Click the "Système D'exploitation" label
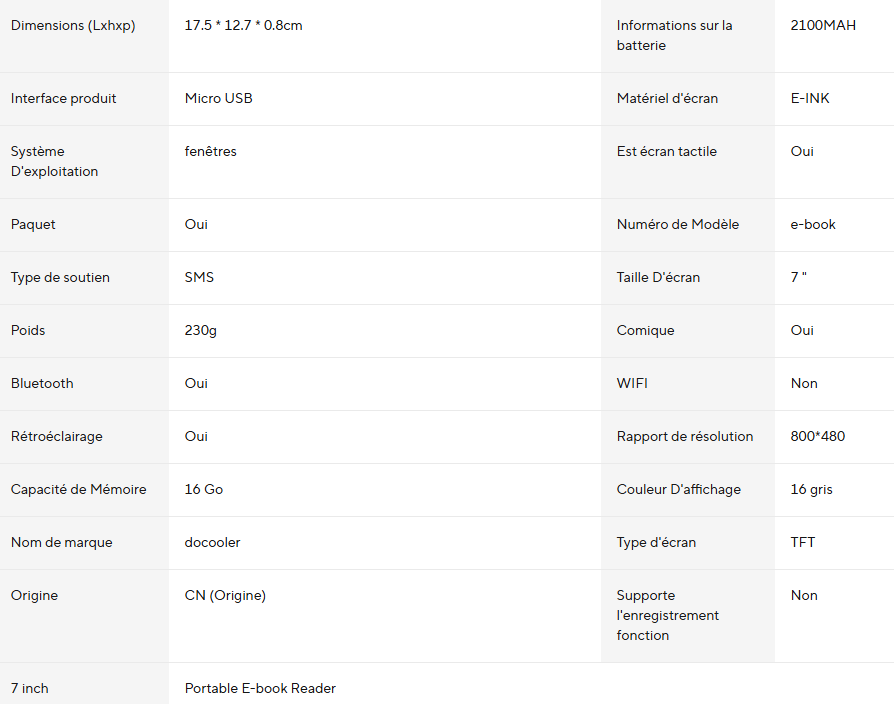This screenshot has height=704, width=894. [54, 162]
